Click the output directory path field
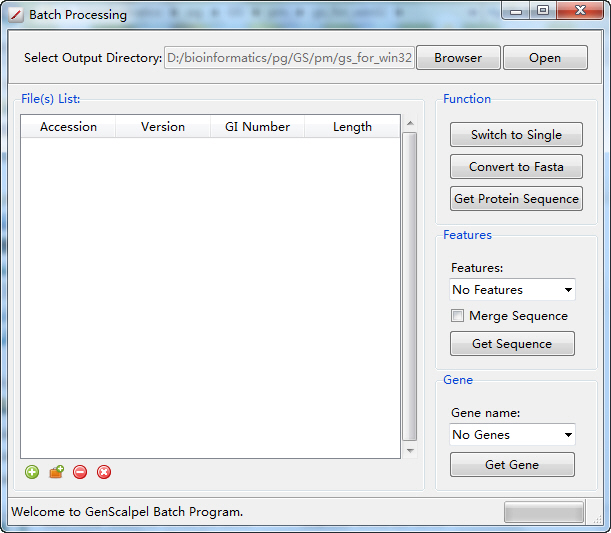The height and width of the screenshot is (533, 611). [289, 58]
